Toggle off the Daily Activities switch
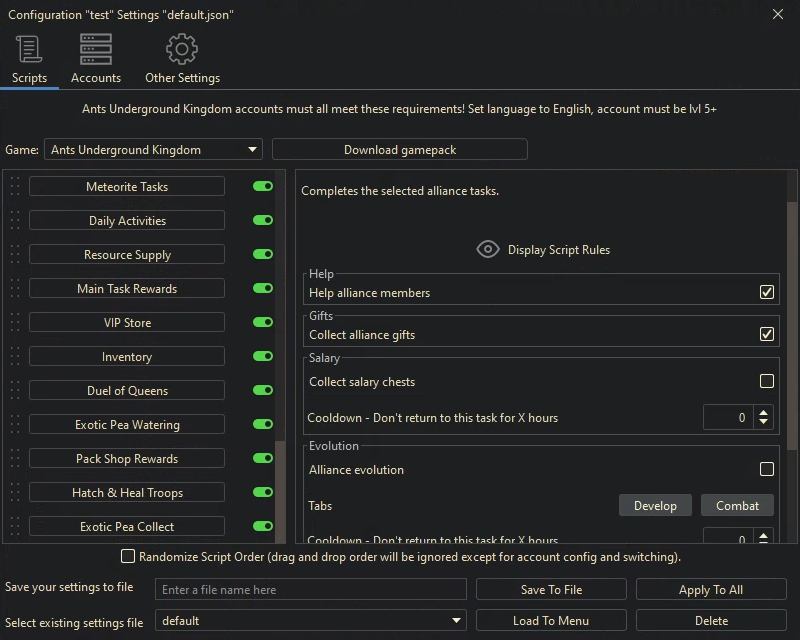Image resolution: width=800 pixels, height=640 pixels. click(x=263, y=220)
